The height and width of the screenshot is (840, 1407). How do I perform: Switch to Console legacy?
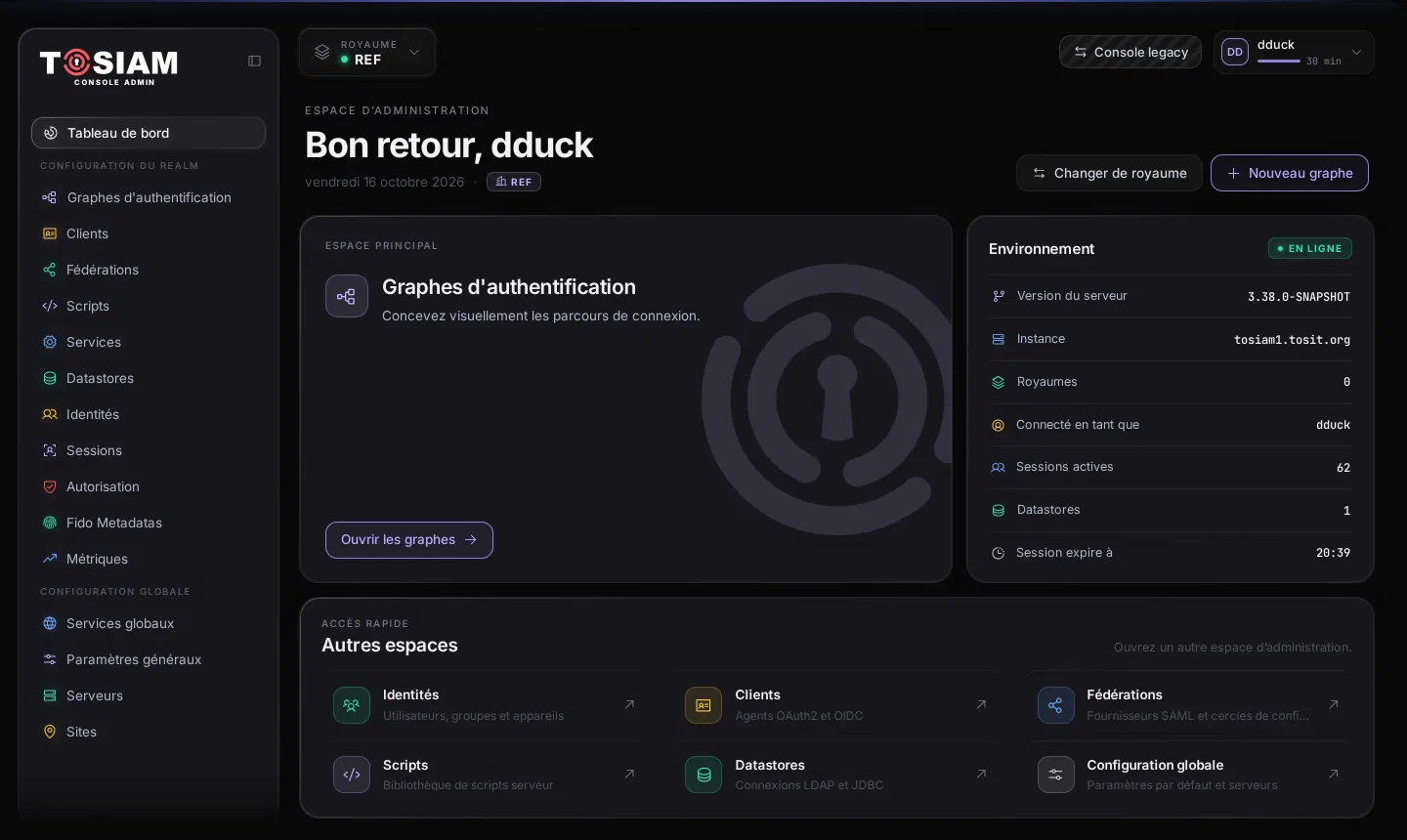[1130, 53]
